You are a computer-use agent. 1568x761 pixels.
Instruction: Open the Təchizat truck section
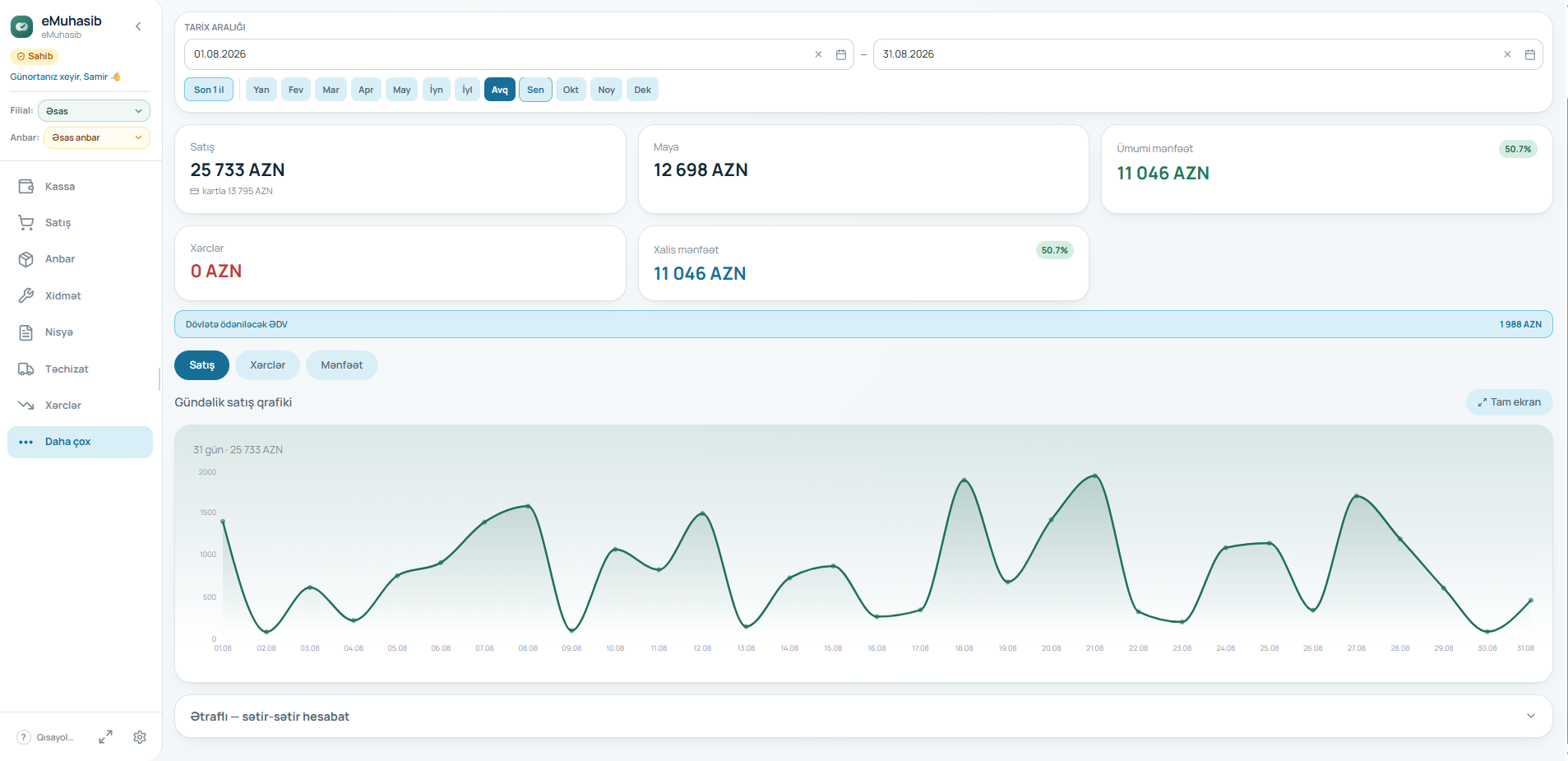(x=80, y=369)
